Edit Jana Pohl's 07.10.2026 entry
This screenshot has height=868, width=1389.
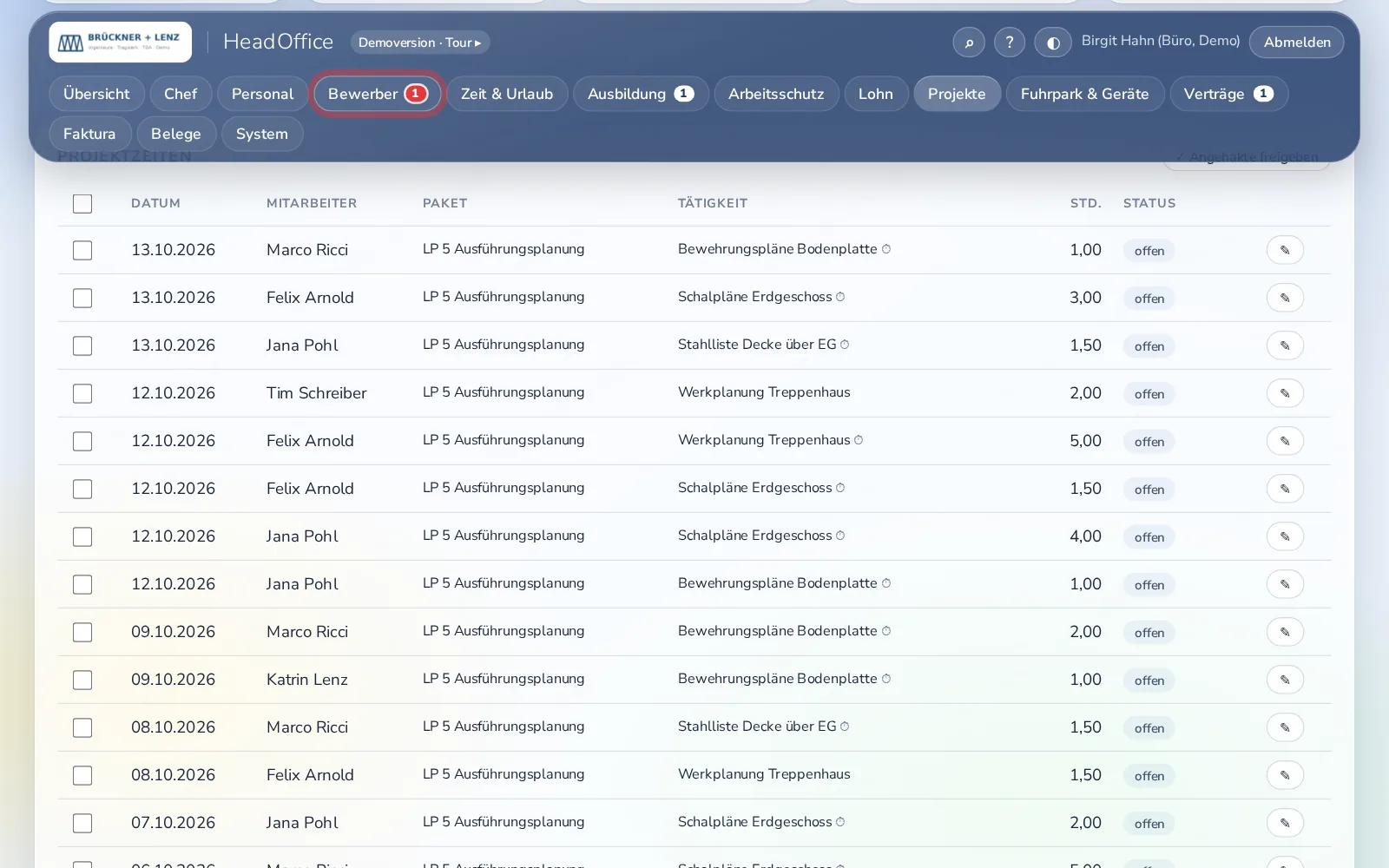[1285, 823]
